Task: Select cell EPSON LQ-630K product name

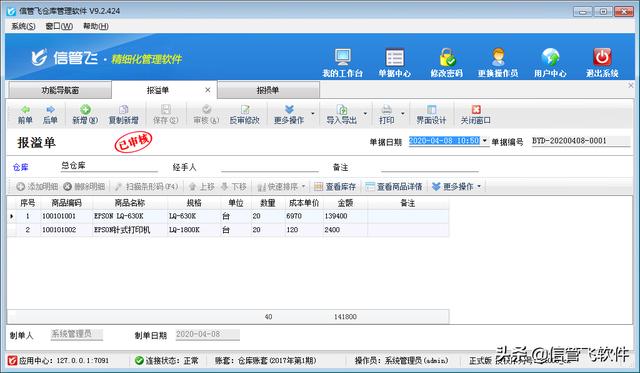Action: [x=130, y=216]
